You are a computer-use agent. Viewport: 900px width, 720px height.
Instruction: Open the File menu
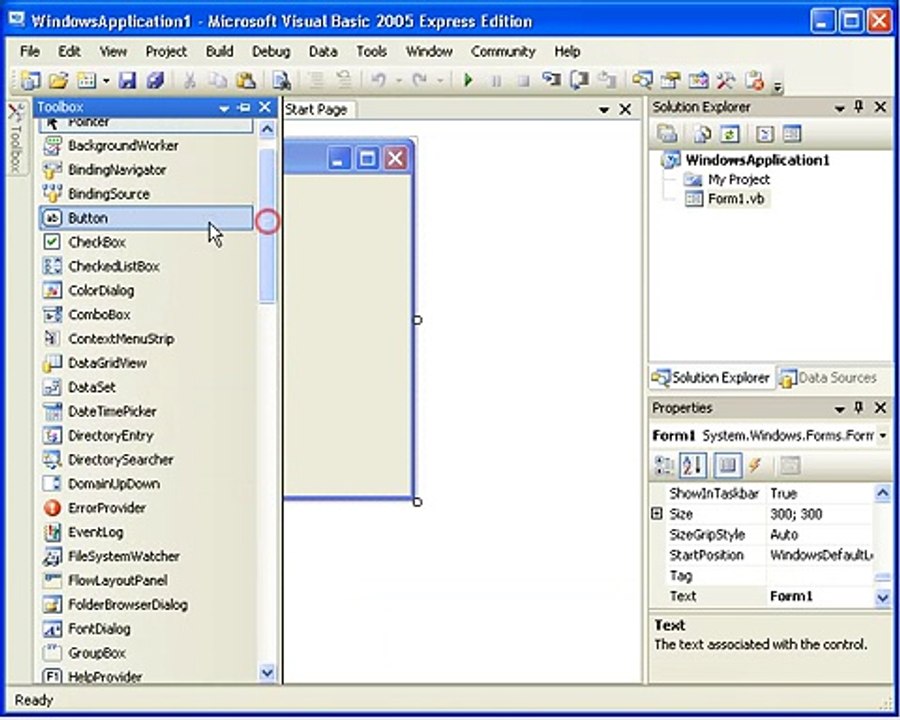[x=30, y=51]
